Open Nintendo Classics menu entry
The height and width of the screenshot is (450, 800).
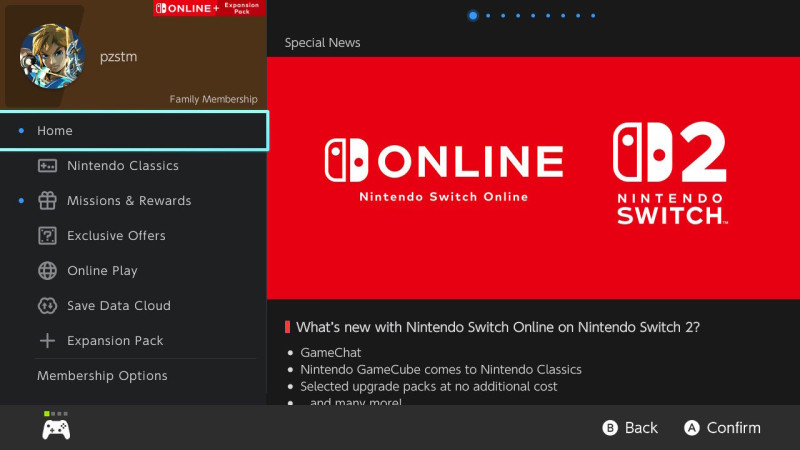click(134, 166)
